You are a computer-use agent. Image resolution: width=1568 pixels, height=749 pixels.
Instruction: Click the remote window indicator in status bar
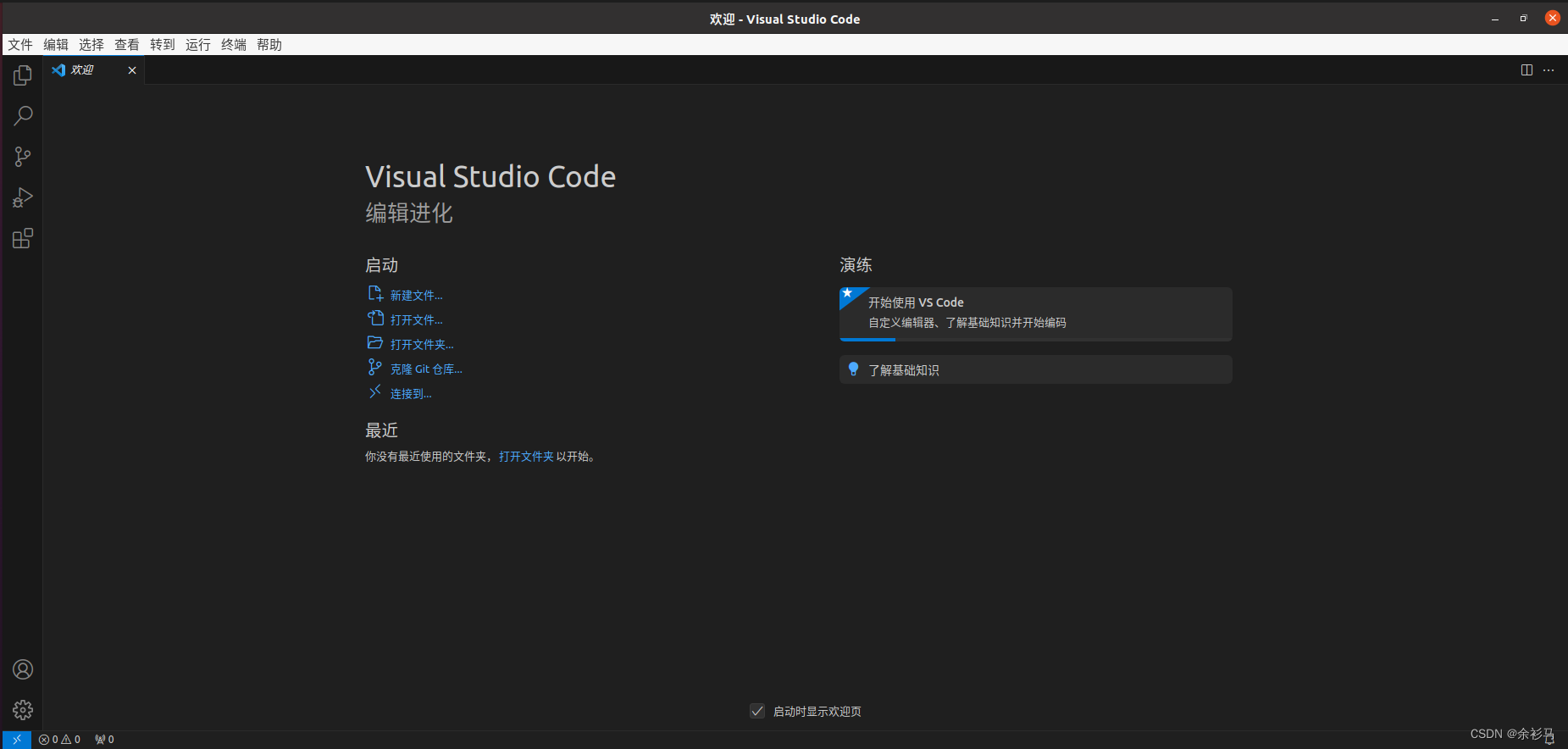pos(17,740)
